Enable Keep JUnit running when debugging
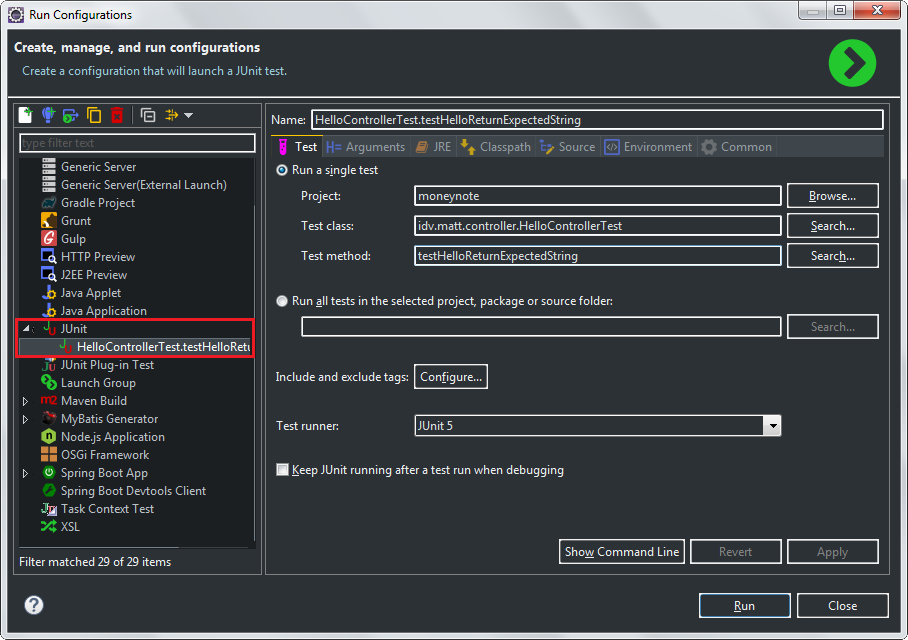Viewport: 908px width, 640px height. 283,470
